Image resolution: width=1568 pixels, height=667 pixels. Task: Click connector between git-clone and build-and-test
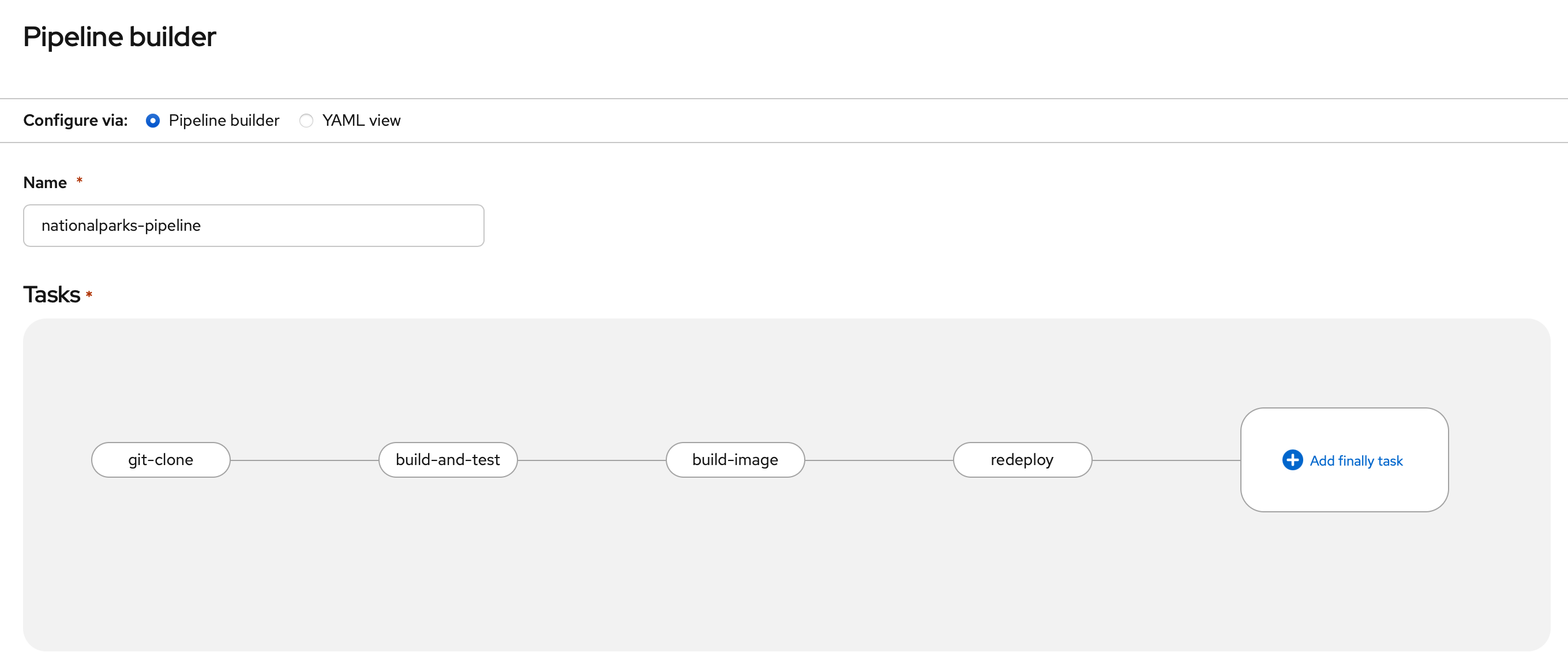pos(305,460)
